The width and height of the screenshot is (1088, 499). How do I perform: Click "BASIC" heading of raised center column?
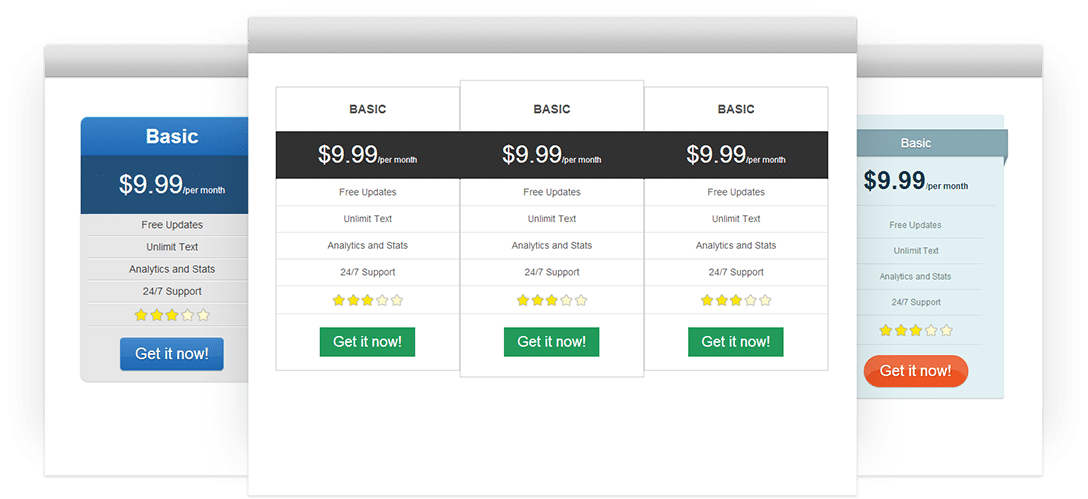click(552, 109)
